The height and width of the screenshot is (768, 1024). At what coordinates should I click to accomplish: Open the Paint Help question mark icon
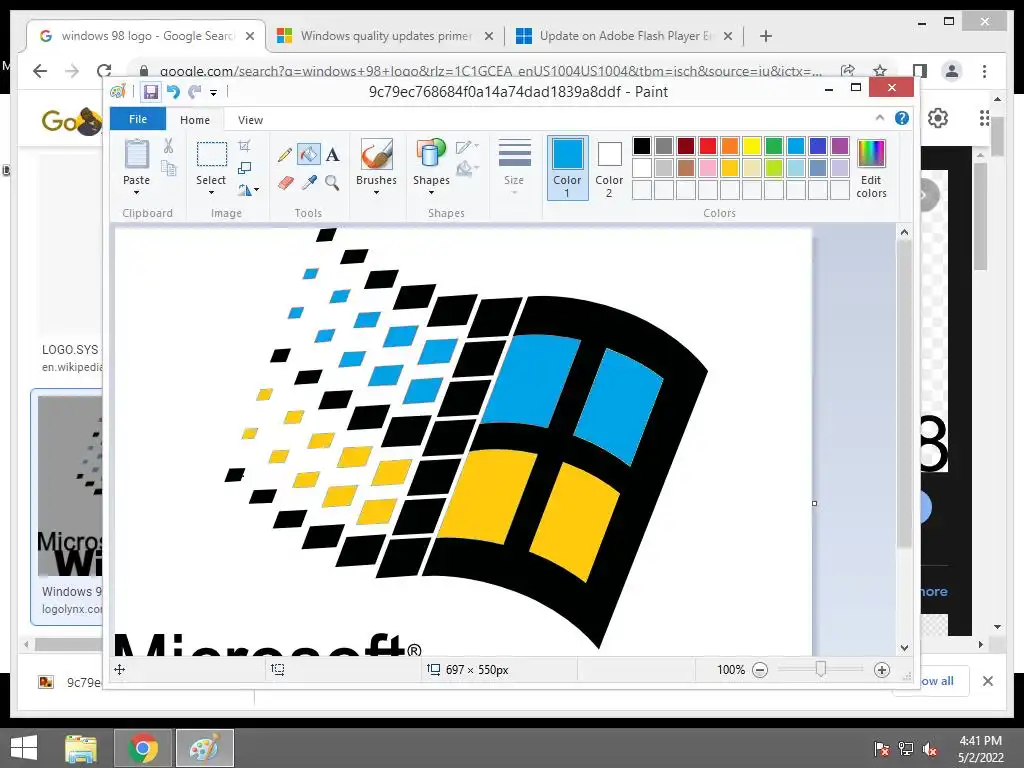click(x=902, y=118)
